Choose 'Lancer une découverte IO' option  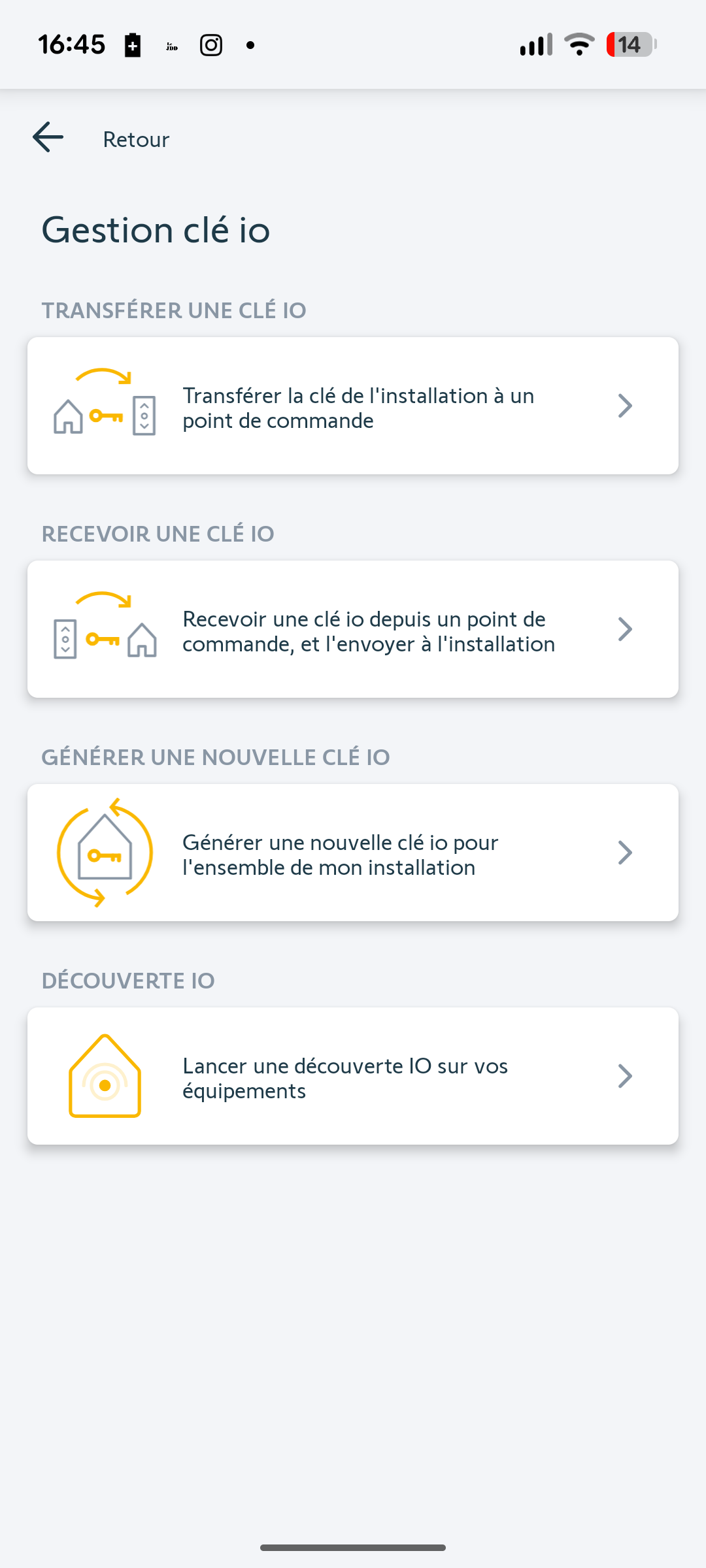point(345,1078)
